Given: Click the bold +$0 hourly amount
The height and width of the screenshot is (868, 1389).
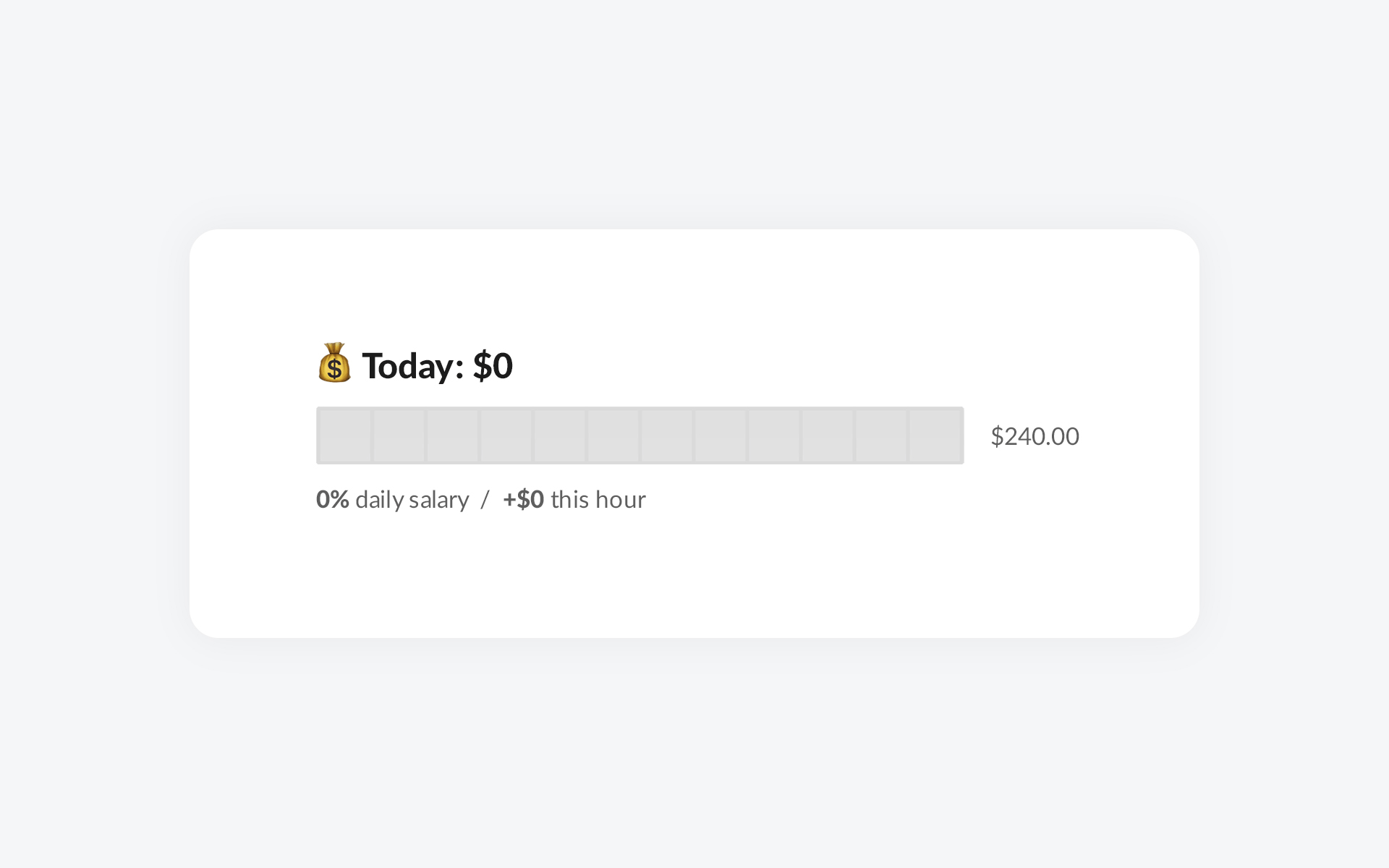Looking at the screenshot, I should (524, 499).
